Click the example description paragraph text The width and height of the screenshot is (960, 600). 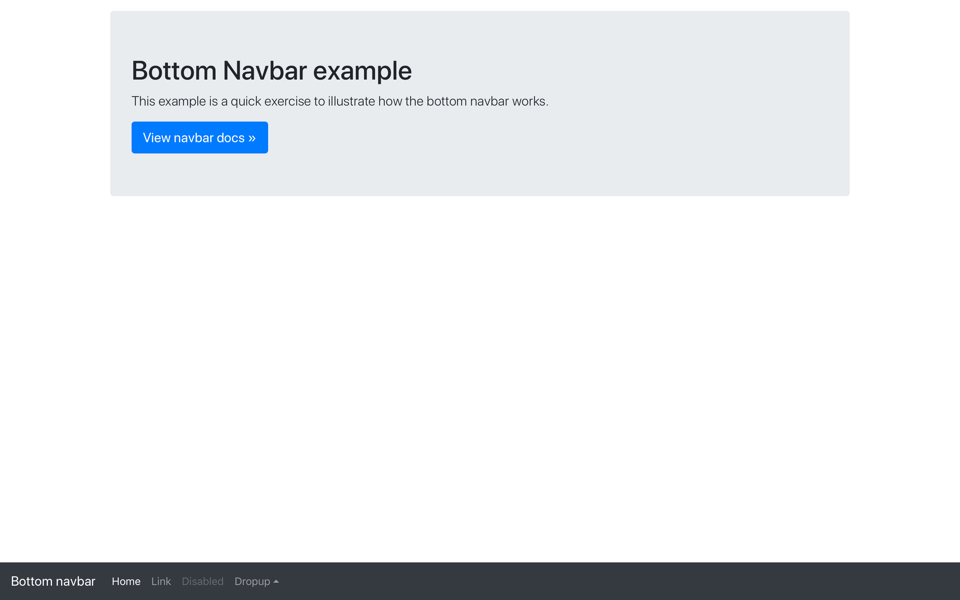pos(340,101)
